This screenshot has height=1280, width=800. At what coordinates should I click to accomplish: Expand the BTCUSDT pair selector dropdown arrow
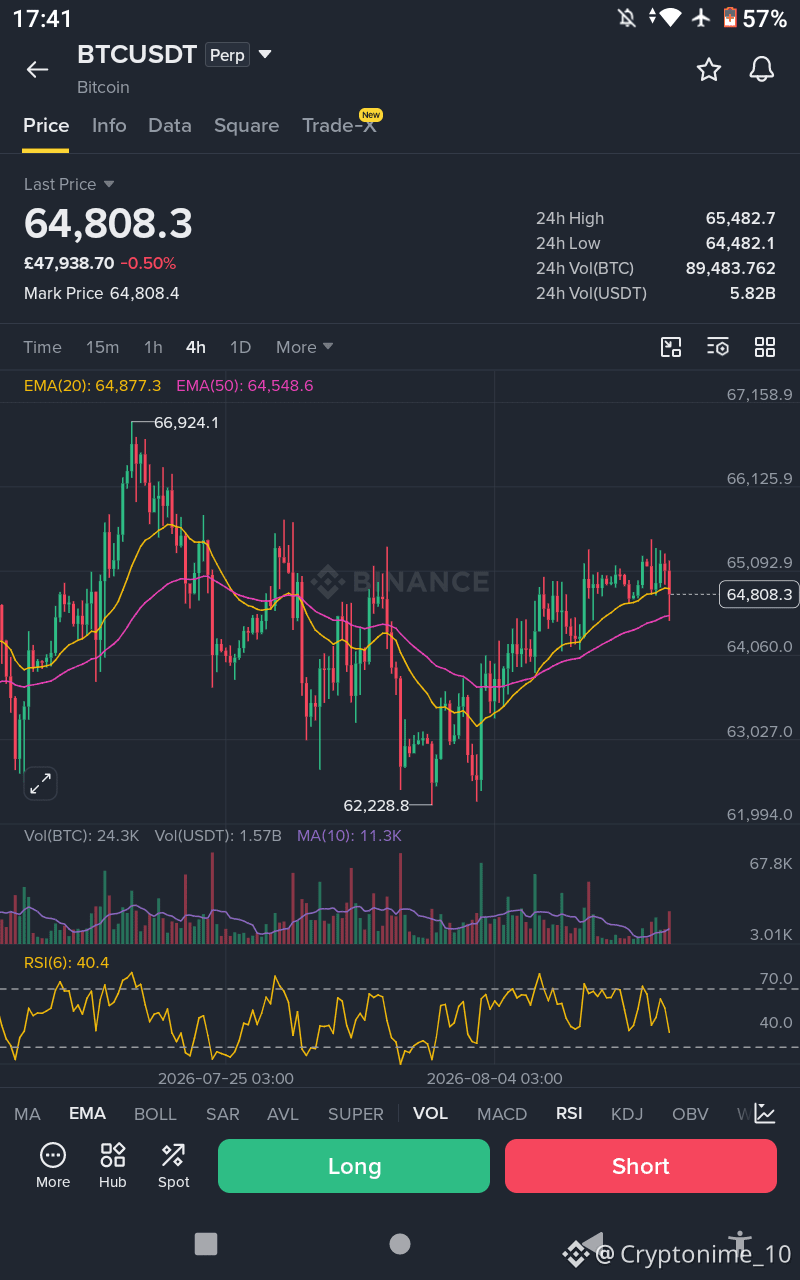tap(265, 54)
